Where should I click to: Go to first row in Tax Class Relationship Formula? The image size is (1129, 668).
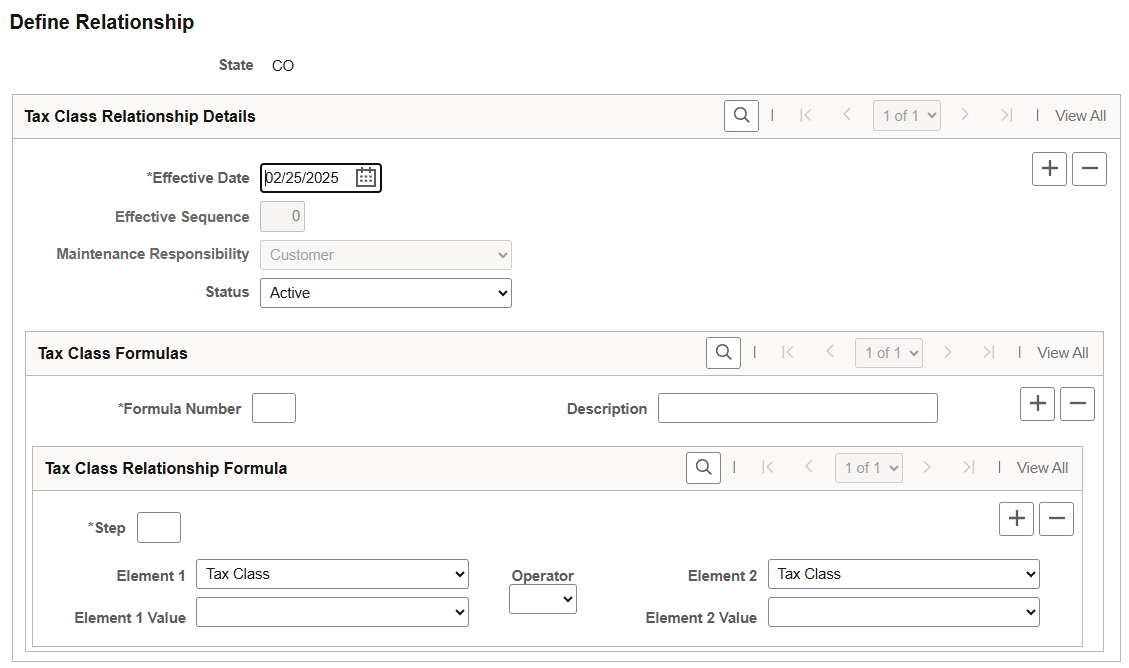coord(768,468)
